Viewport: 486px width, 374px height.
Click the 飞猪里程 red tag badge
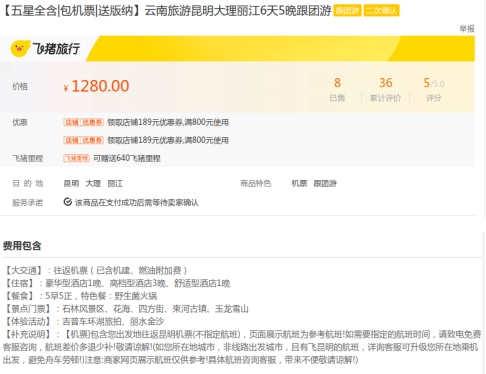coord(76,158)
